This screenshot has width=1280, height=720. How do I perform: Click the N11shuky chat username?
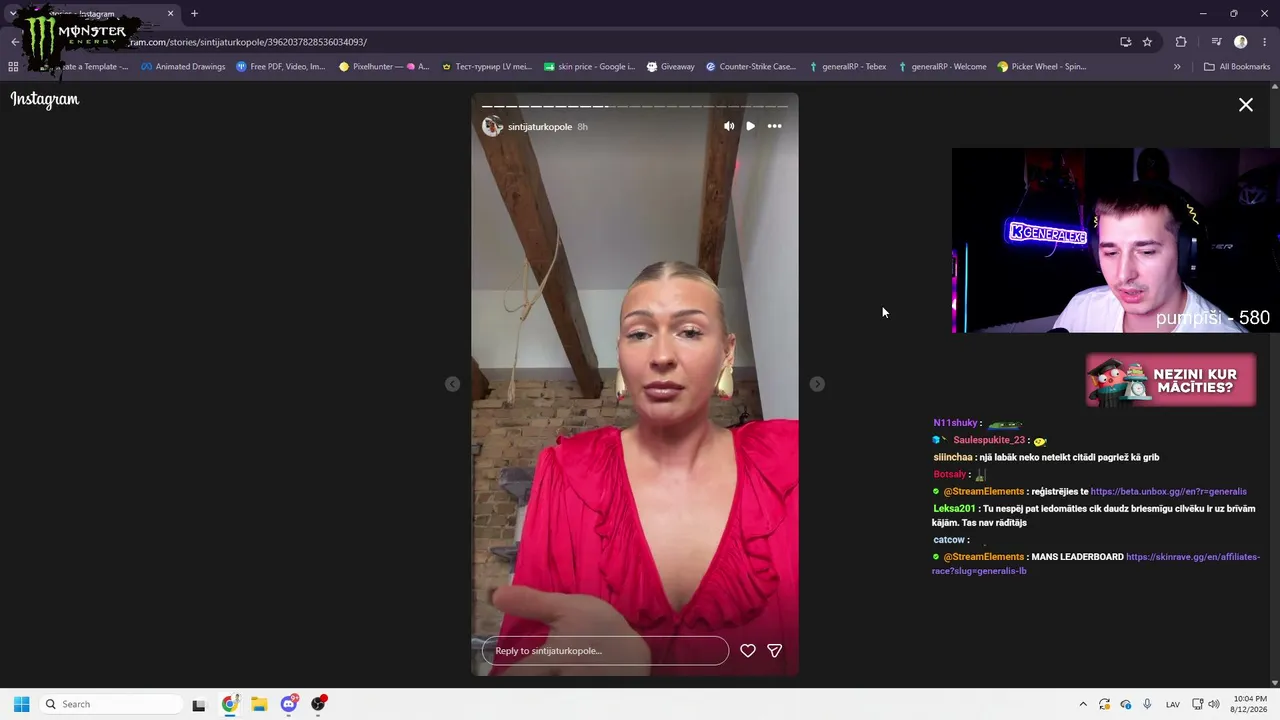coord(955,423)
